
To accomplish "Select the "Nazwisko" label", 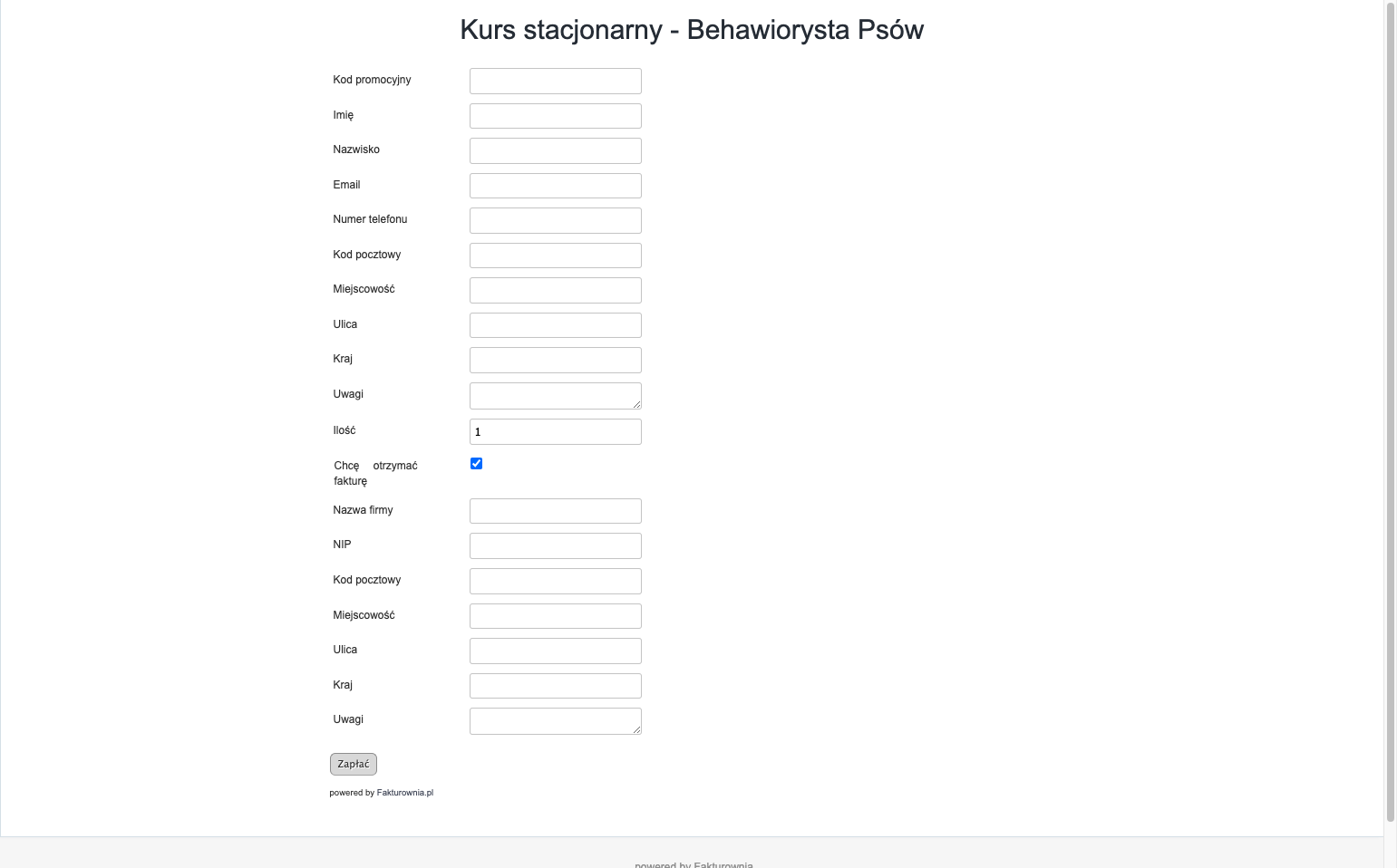I will click(x=356, y=149).
